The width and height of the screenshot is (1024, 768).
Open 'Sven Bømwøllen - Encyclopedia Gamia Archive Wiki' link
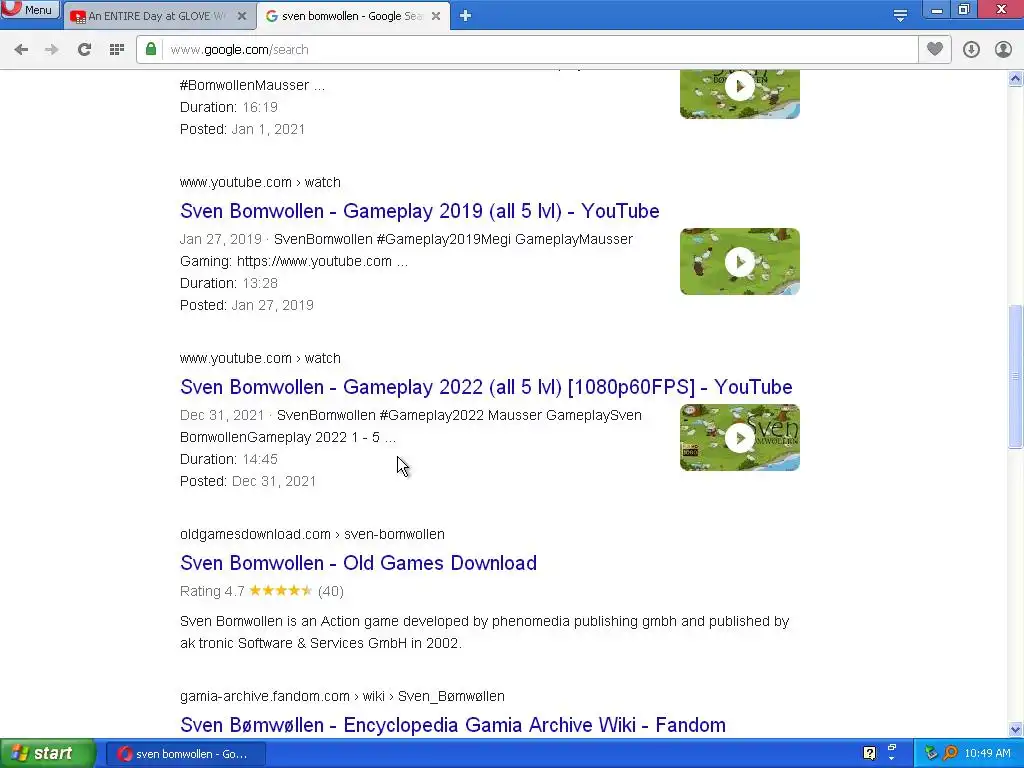tap(453, 725)
